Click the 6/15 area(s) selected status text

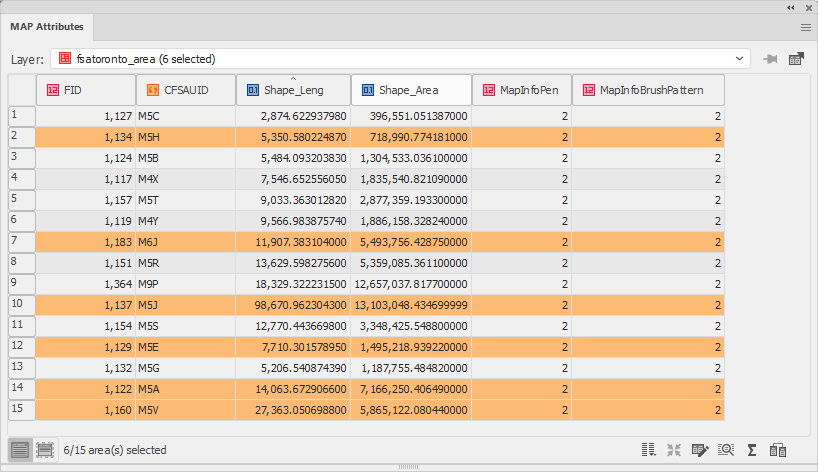tap(115, 450)
